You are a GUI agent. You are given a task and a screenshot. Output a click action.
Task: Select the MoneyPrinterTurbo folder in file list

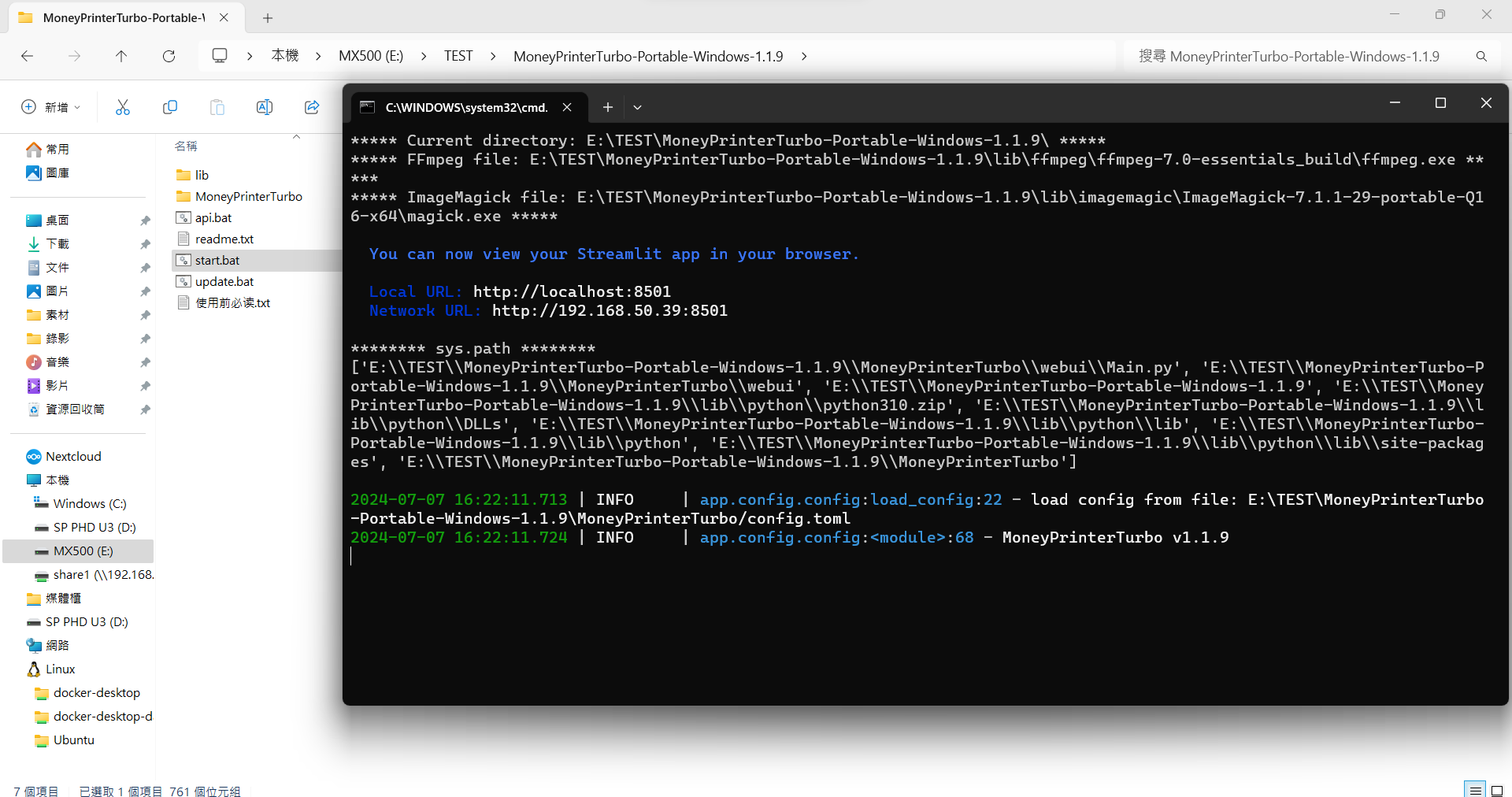click(249, 196)
